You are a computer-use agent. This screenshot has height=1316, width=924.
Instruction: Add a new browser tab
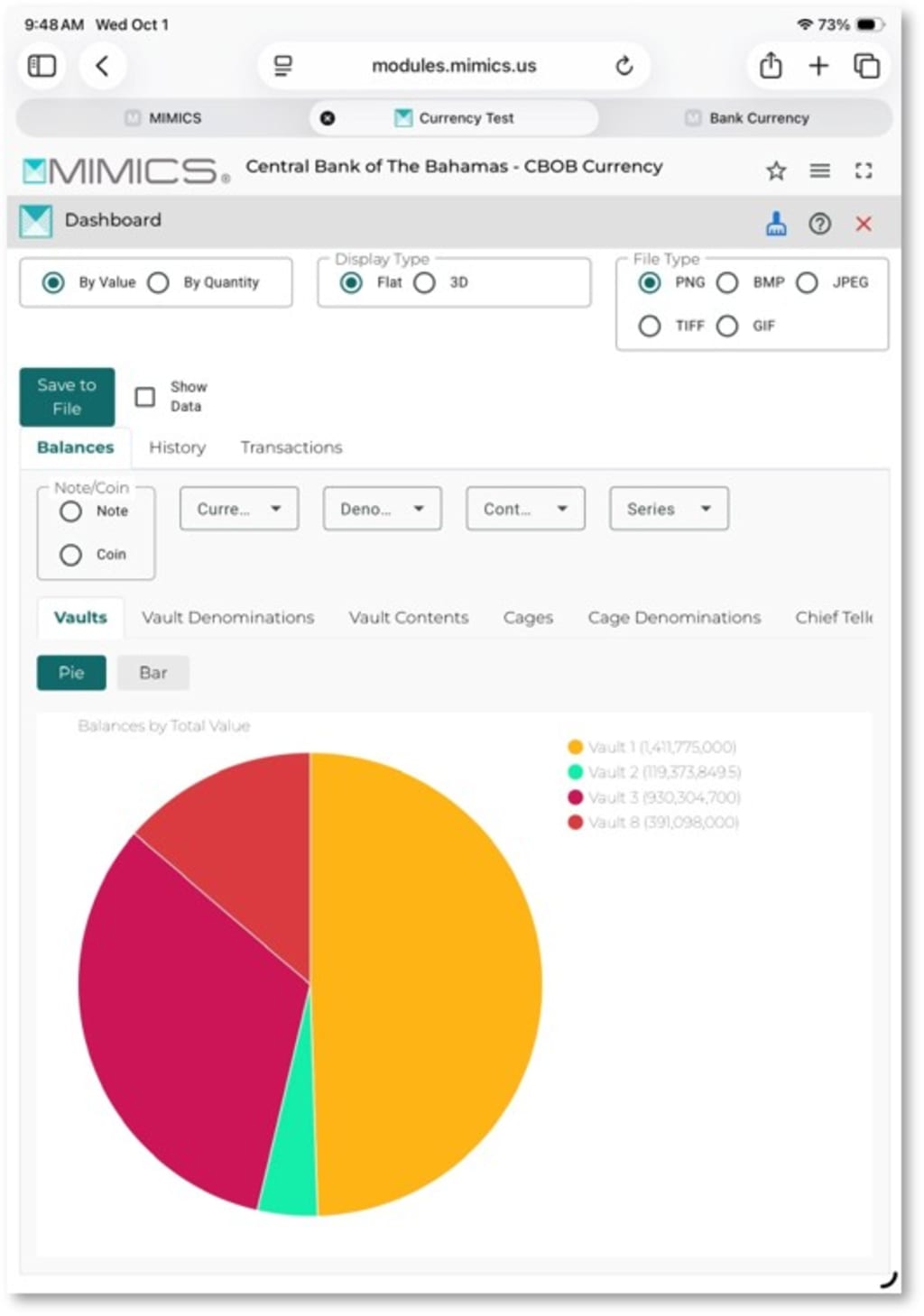(818, 66)
